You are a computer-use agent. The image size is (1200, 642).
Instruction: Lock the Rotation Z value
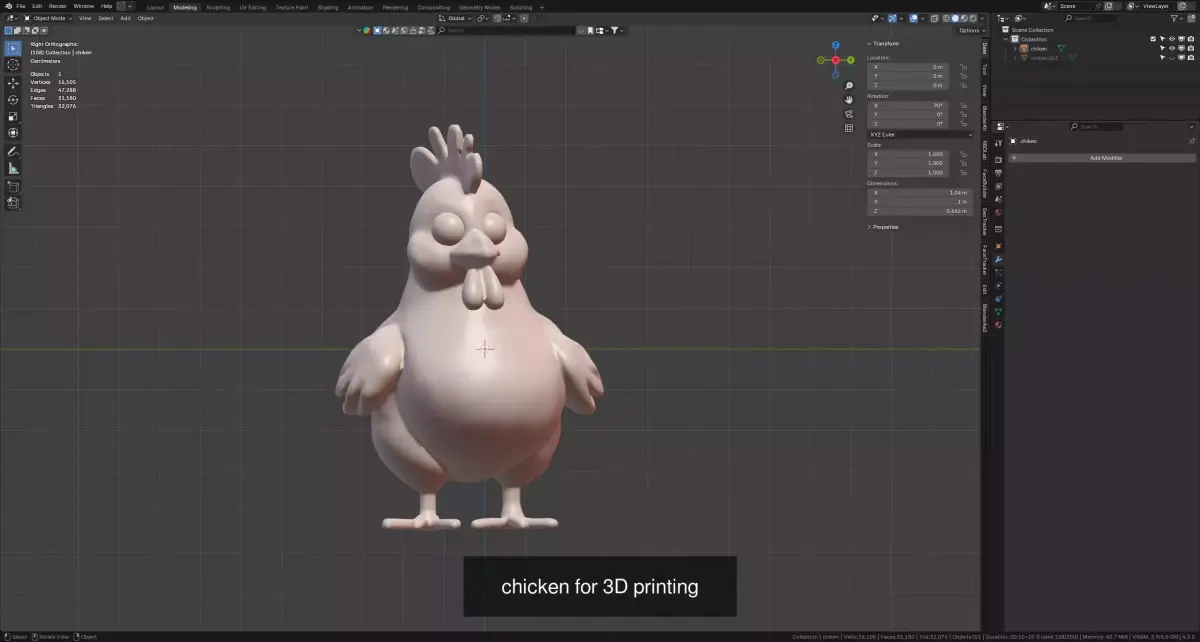click(963, 123)
